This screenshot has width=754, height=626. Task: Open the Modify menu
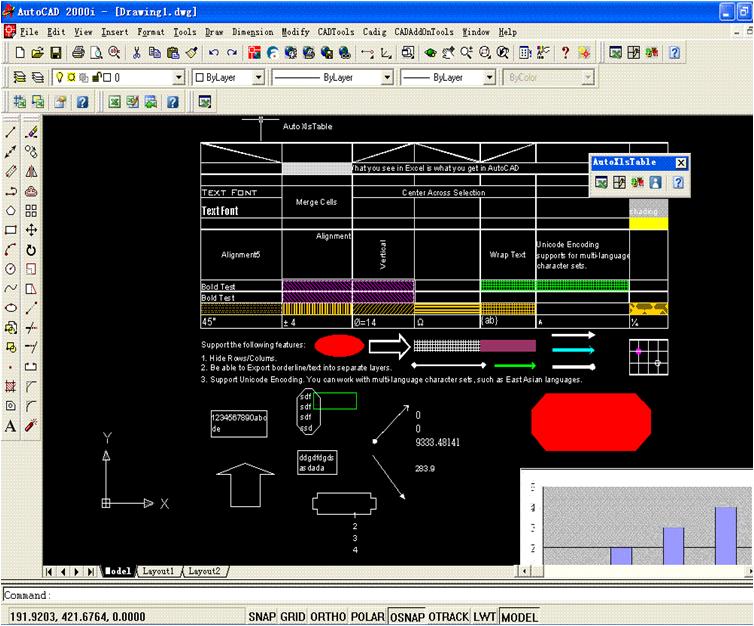(295, 32)
